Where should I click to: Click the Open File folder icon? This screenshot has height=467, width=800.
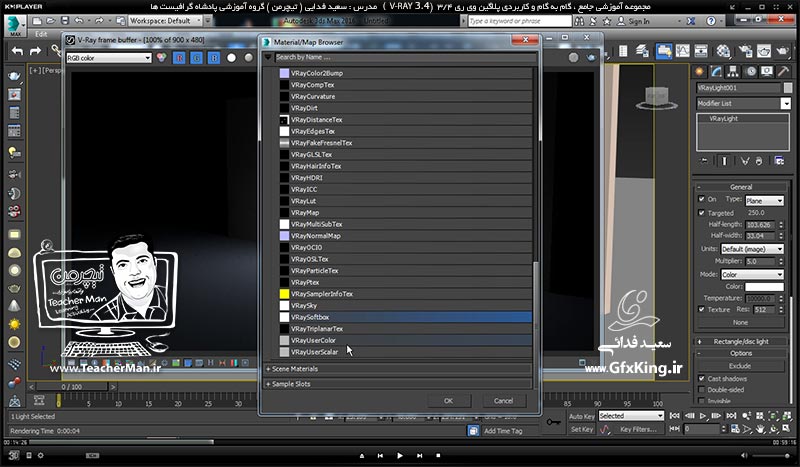(x=51, y=21)
